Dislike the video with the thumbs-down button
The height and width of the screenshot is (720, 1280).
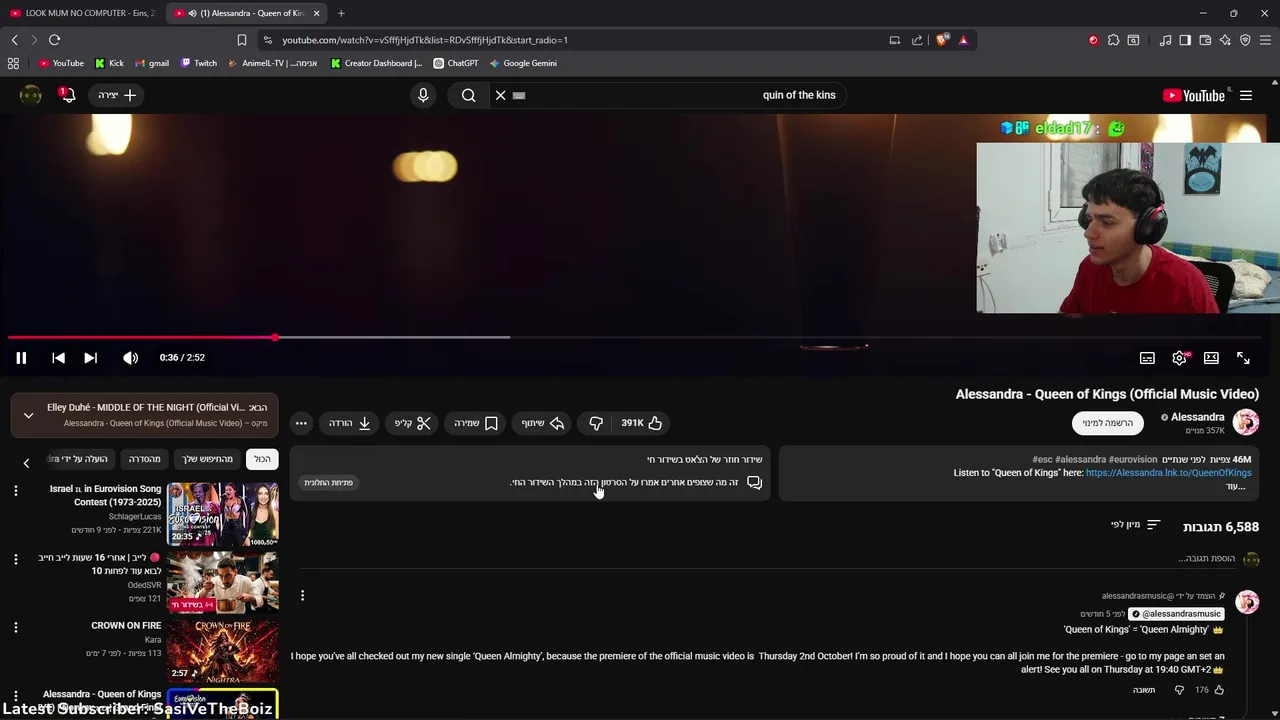(596, 423)
